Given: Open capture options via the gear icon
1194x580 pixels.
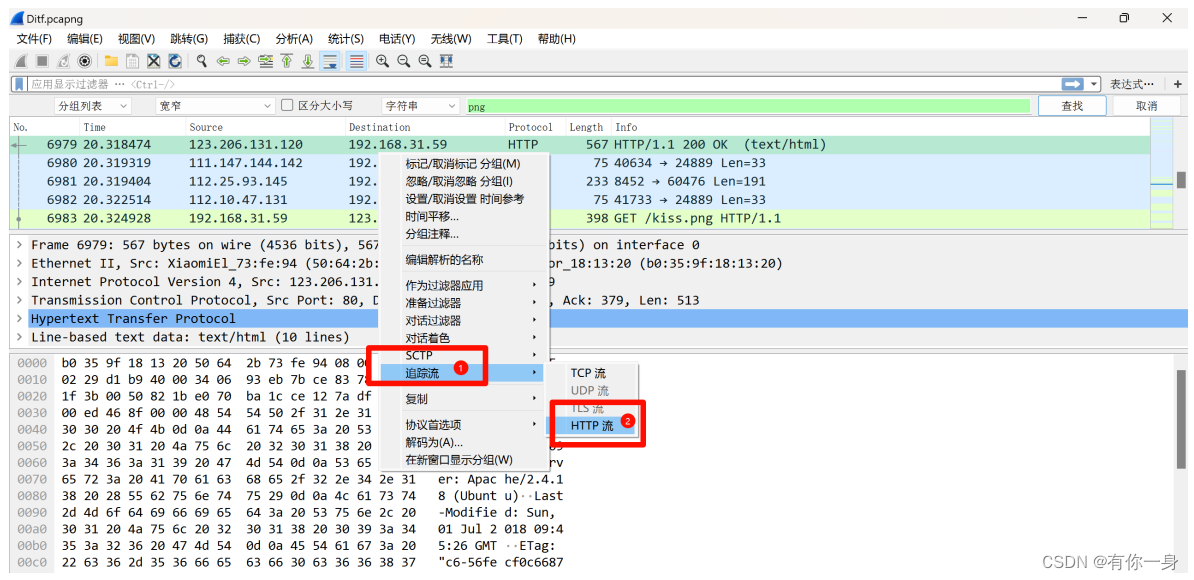Looking at the screenshot, I should 84,61.
